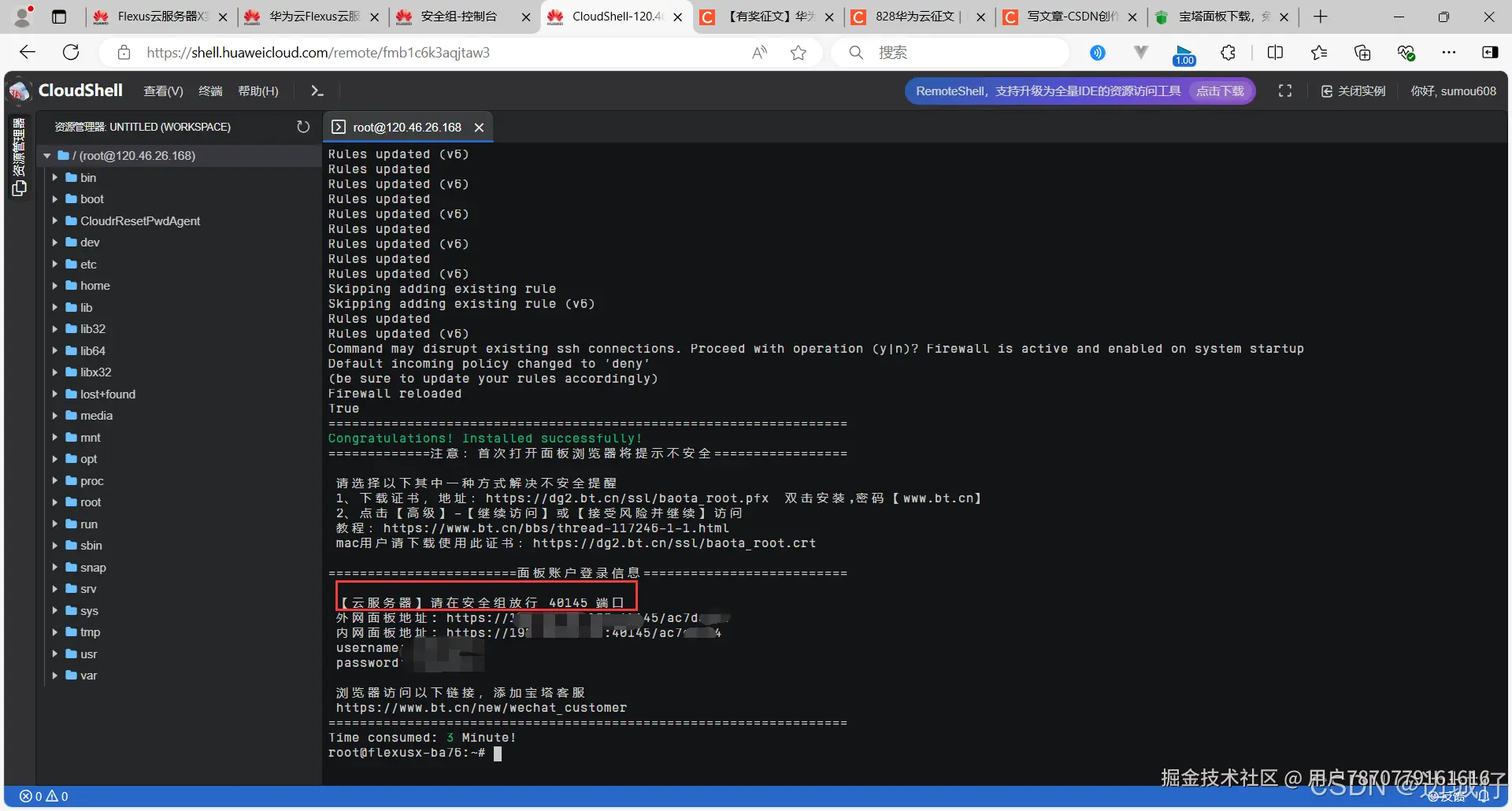Click the errors and warnings status indicator
Screen dimensions: 1512x811
(44, 796)
